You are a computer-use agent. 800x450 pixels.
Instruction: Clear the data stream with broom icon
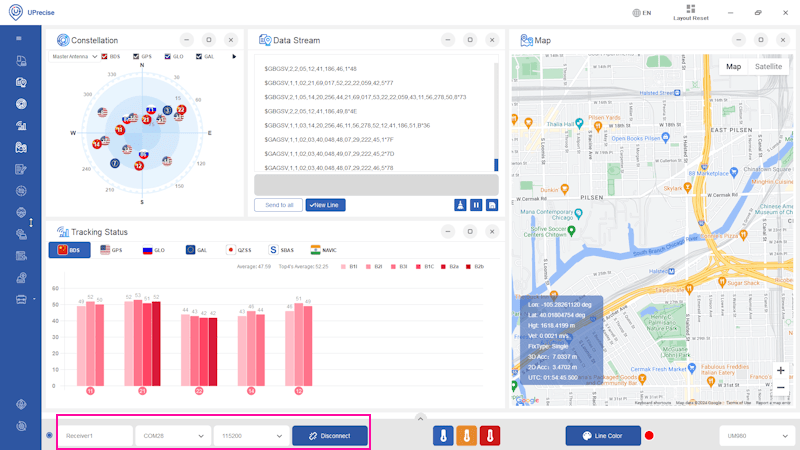tap(460, 205)
